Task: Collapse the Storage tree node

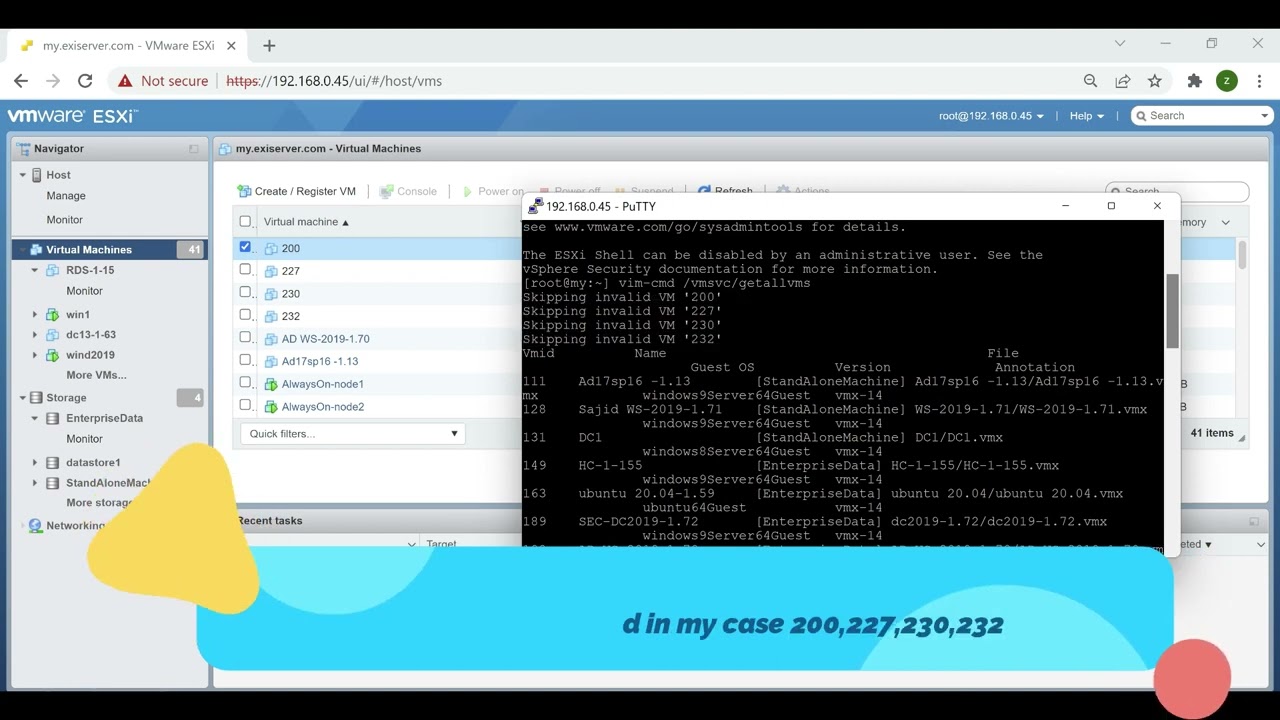Action: (23, 398)
